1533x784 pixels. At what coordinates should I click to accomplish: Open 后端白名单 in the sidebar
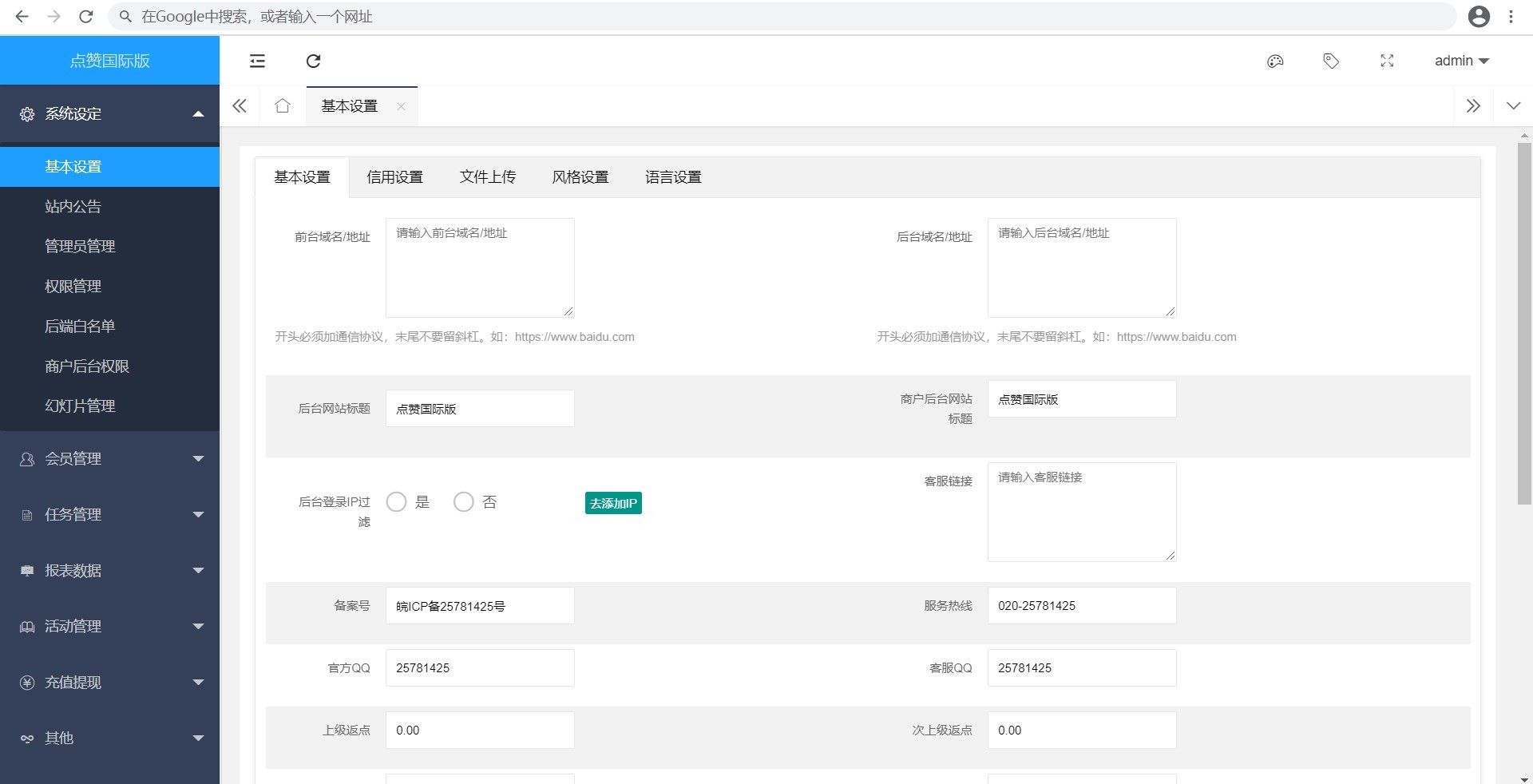pos(109,327)
